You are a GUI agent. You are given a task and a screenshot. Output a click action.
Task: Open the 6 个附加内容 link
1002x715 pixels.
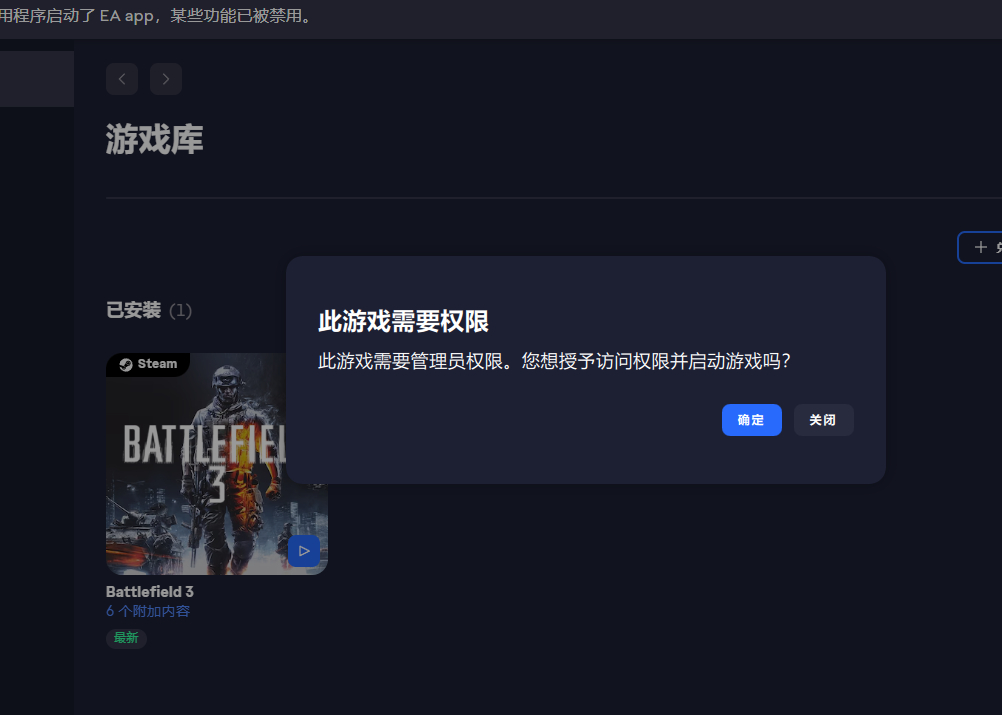(x=148, y=611)
